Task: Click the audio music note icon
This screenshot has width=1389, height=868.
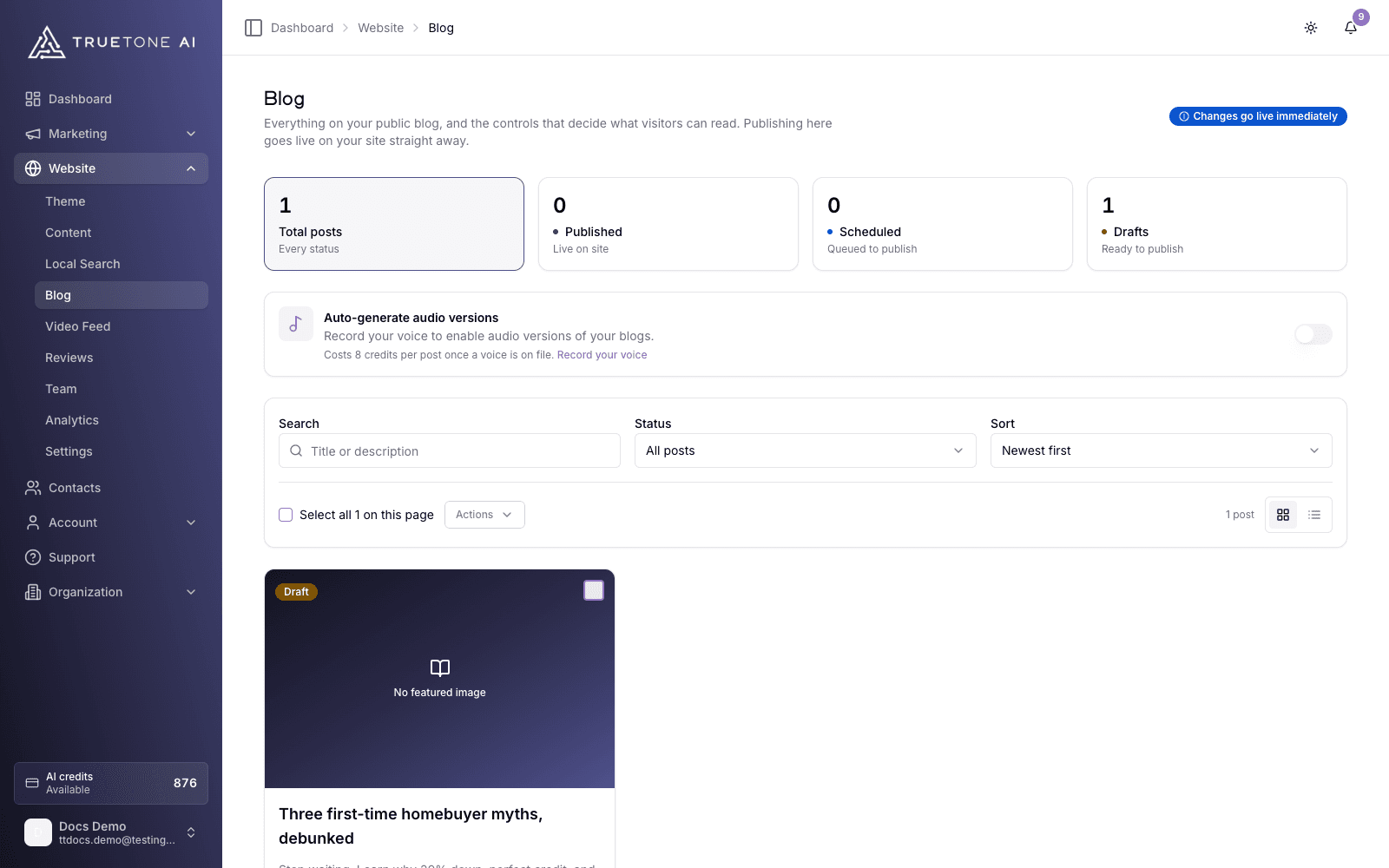Action: (x=296, y=324)
